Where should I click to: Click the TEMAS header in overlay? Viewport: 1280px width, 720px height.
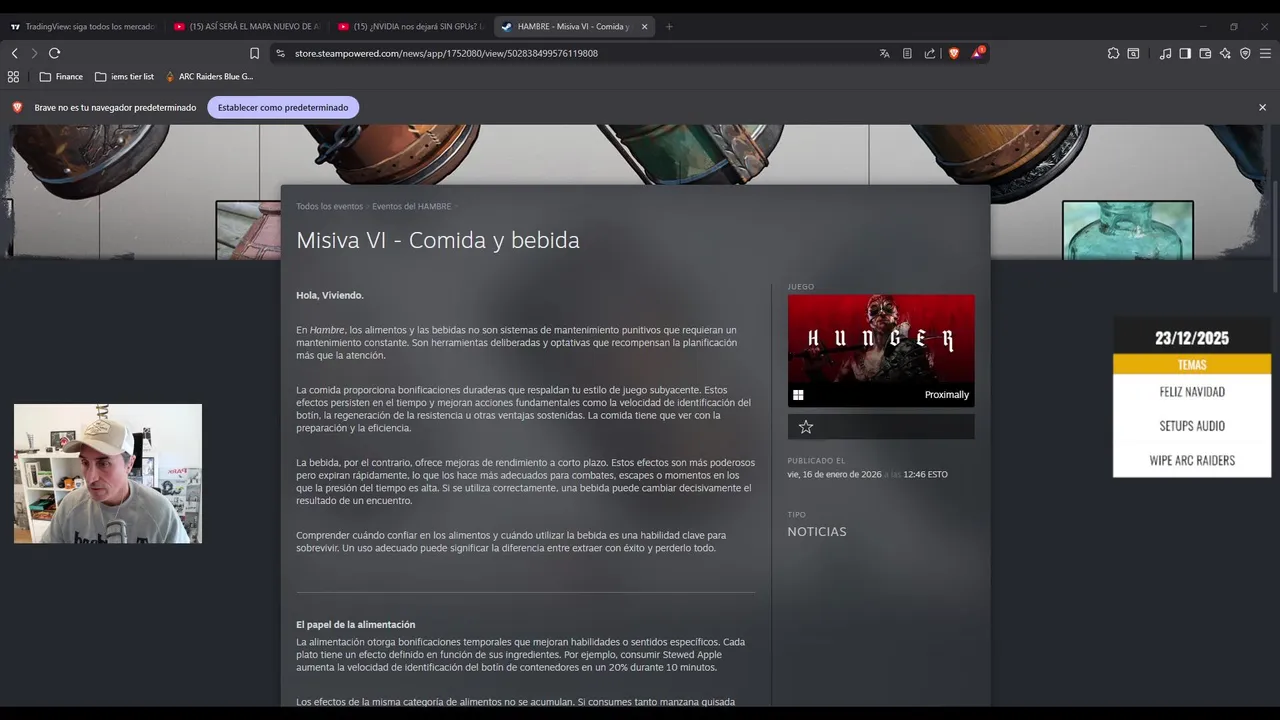[1192, 365]
